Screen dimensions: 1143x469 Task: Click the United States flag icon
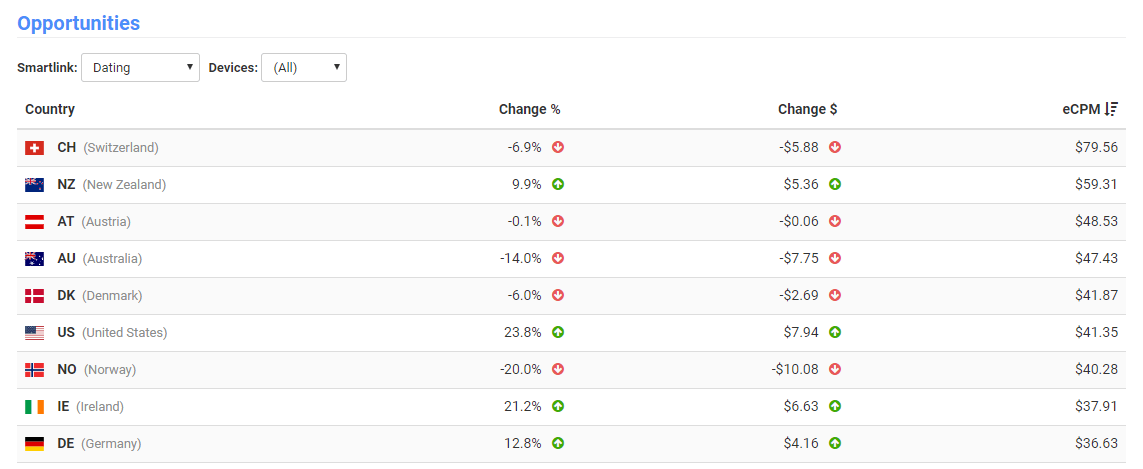point(34,333)
